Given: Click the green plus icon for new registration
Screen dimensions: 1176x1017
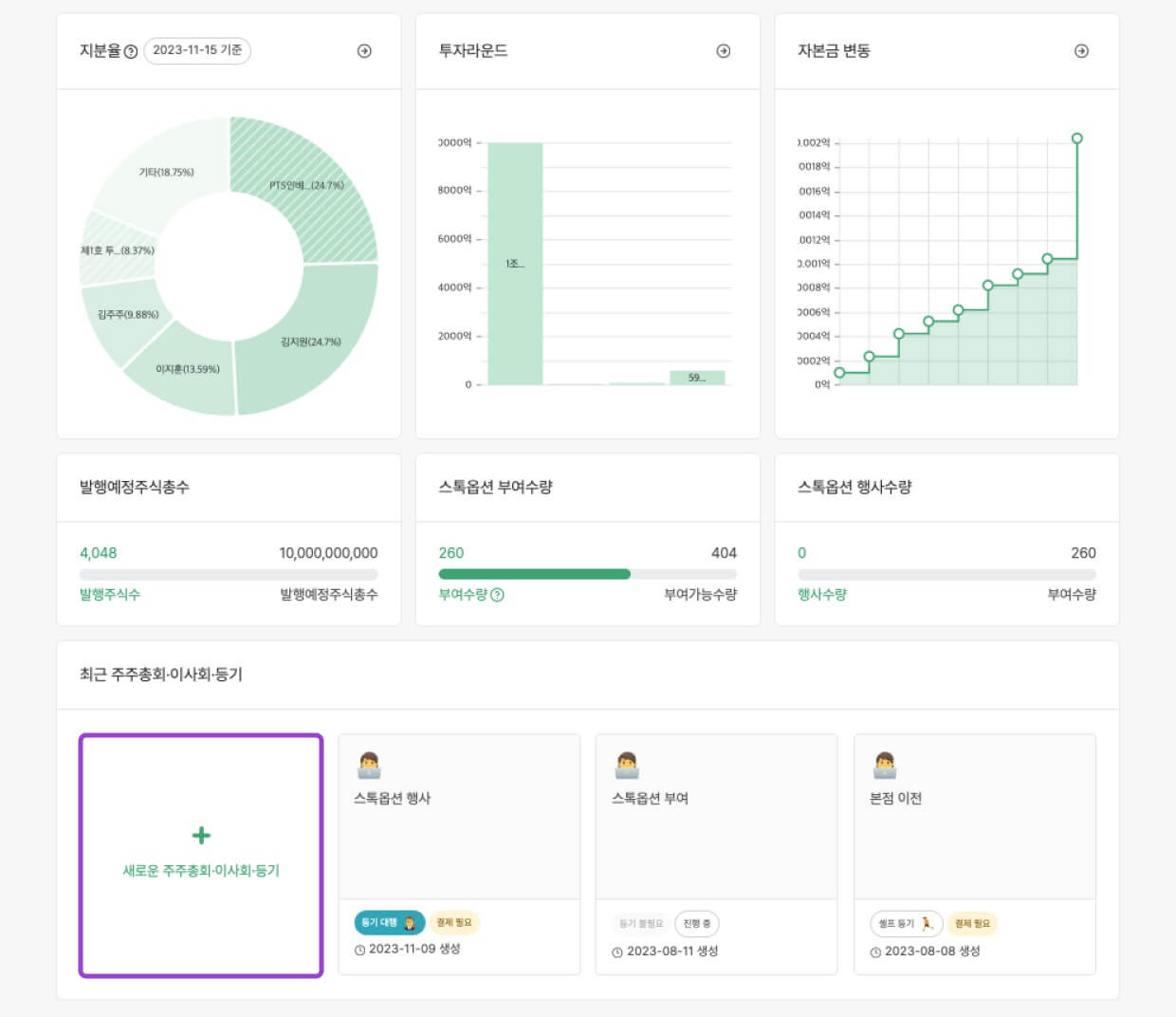Looking at the screenshot, I should (201, 836).
